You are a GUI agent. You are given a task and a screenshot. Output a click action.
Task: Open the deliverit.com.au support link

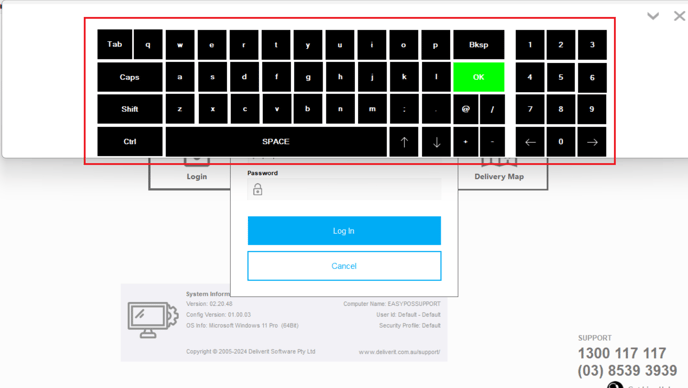click(x=399, y=352)
